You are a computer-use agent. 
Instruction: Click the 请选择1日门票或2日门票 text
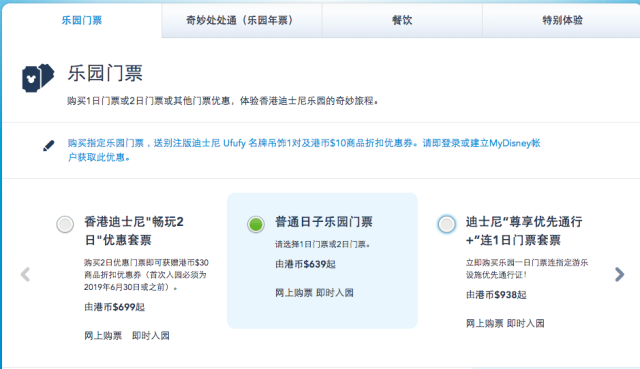tap(322, 245)
